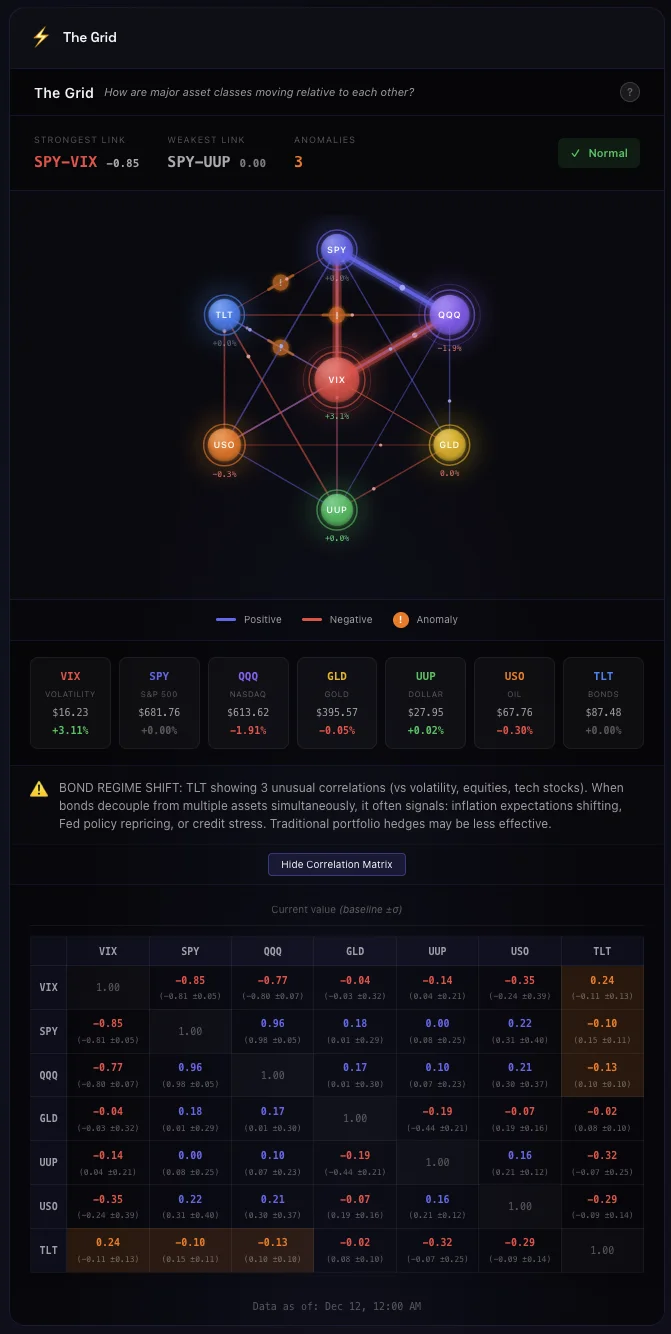Click the green checkmark Normal status badge

click(598, 153)
